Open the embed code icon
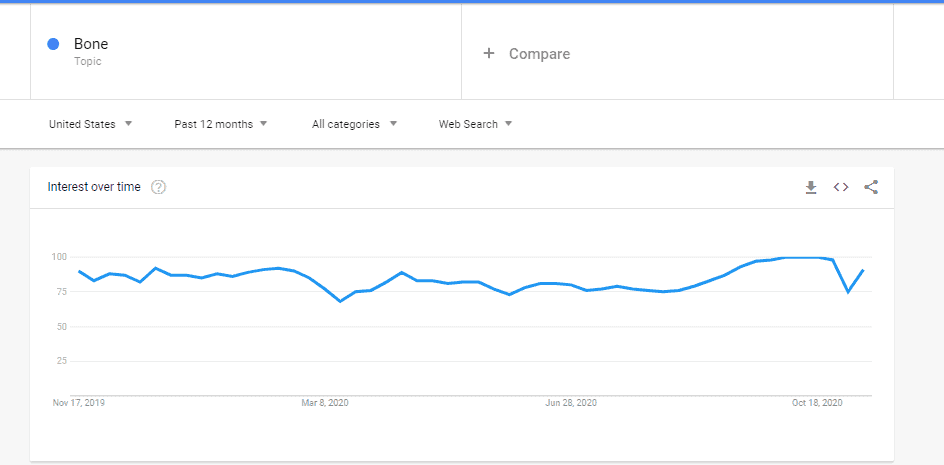The height and width of the screenshot is (465, 944). 841,187
